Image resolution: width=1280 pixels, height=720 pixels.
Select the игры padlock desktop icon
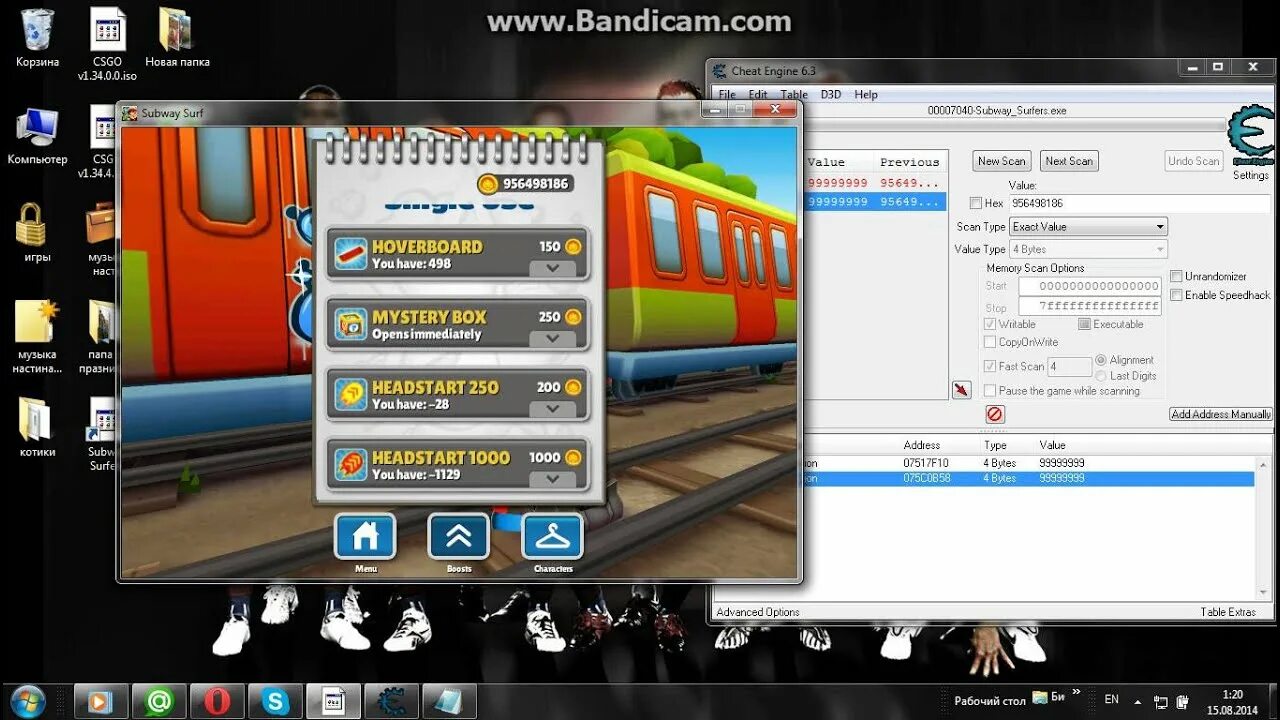point(37,232)
